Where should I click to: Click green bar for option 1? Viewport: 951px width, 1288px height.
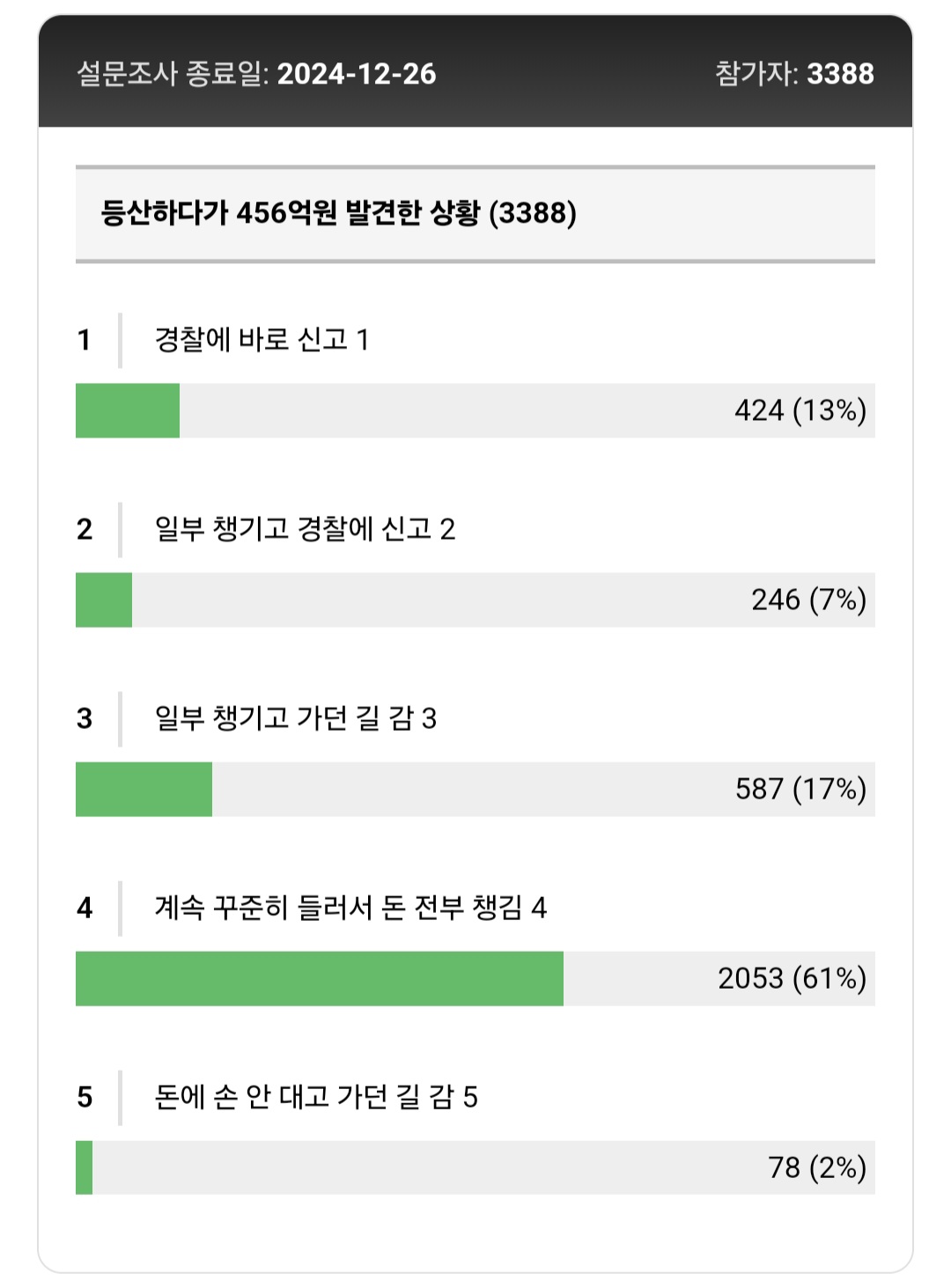pyautogui.click(x=128, y=410)
